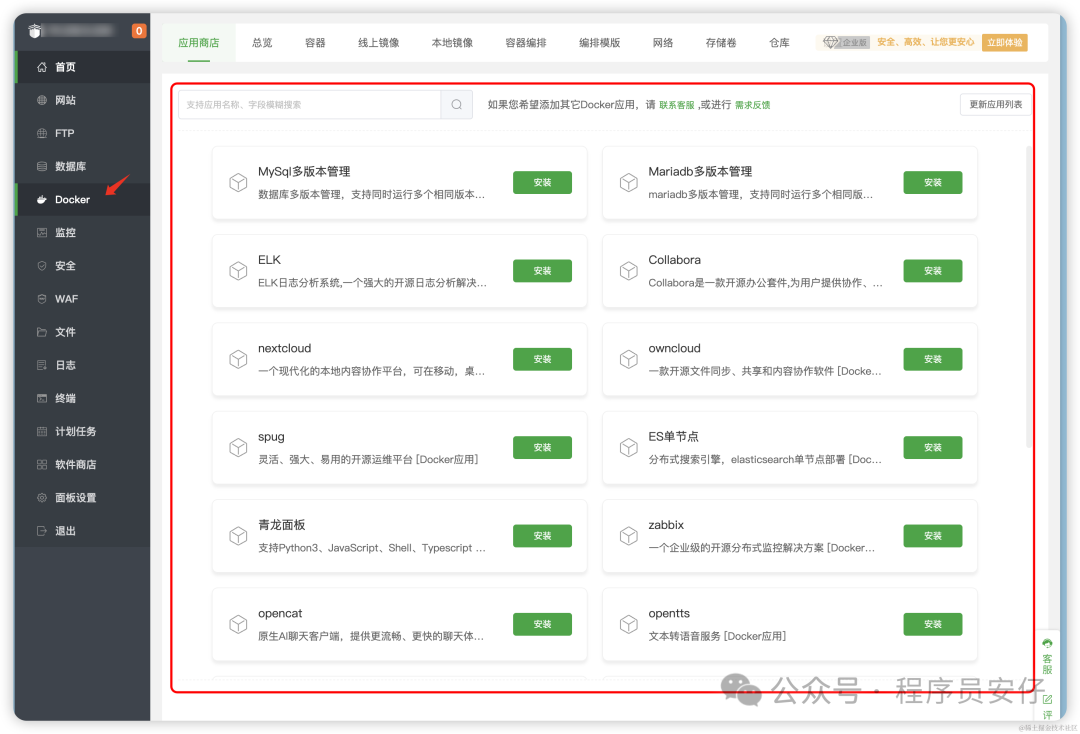This screenshot has height=734, width=1080.
Task: Open the 编排模版 tab
Action: [x=600, y=43]
